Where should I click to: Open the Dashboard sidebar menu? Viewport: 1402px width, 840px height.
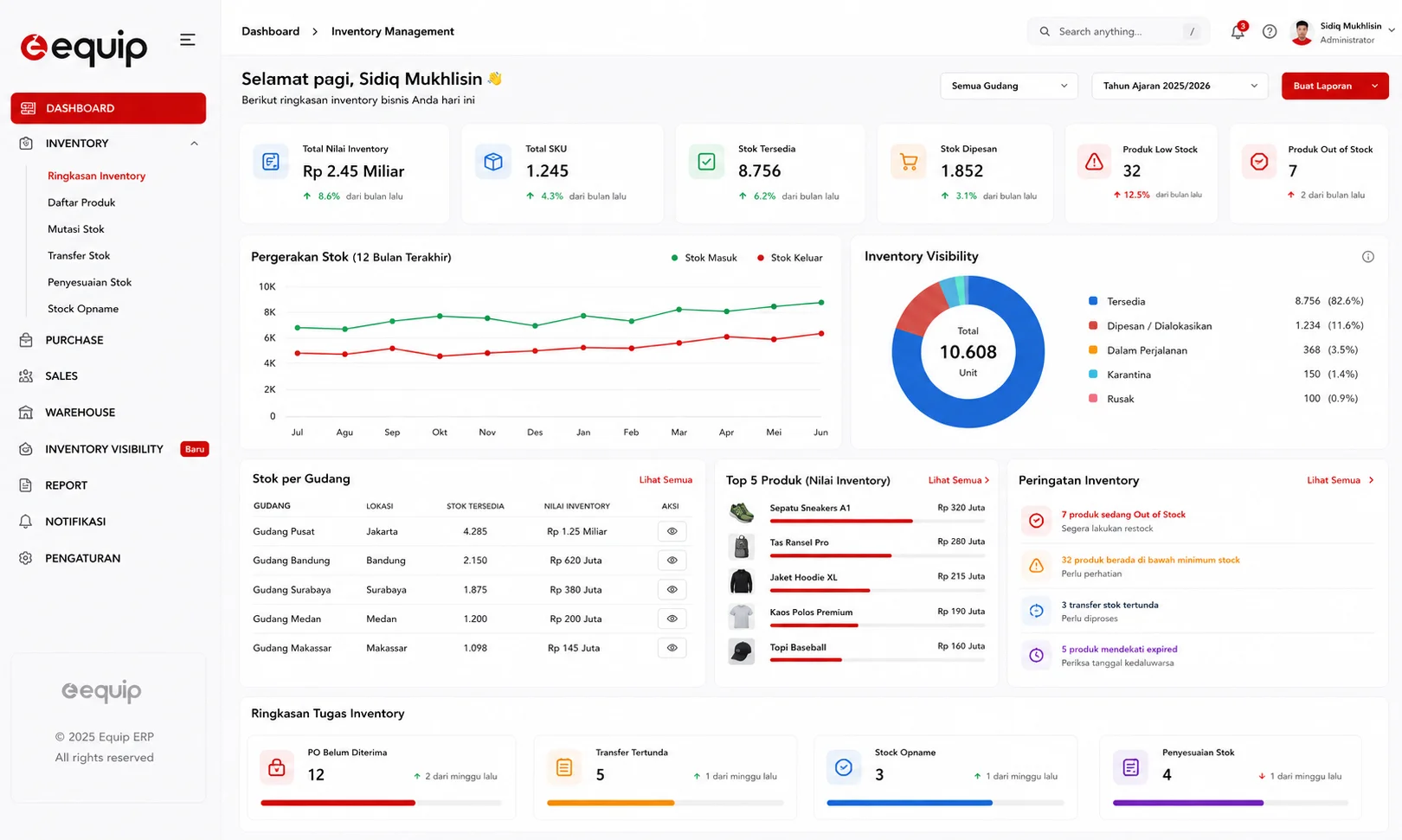pyautogui.click(x=108, y=108)
